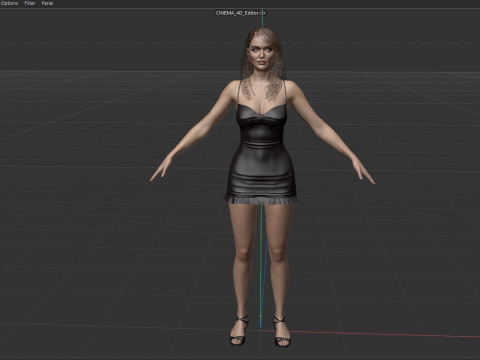Open the Filter menu
Screen dimensions: 480x360
[x=30, y=3]
